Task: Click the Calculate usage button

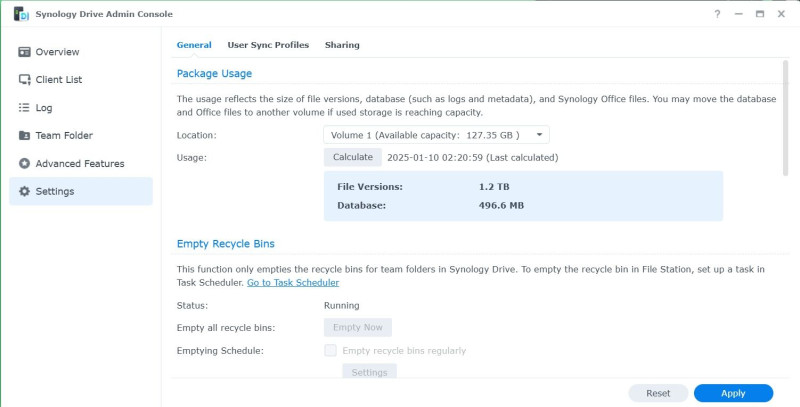Action: [353, 157]
